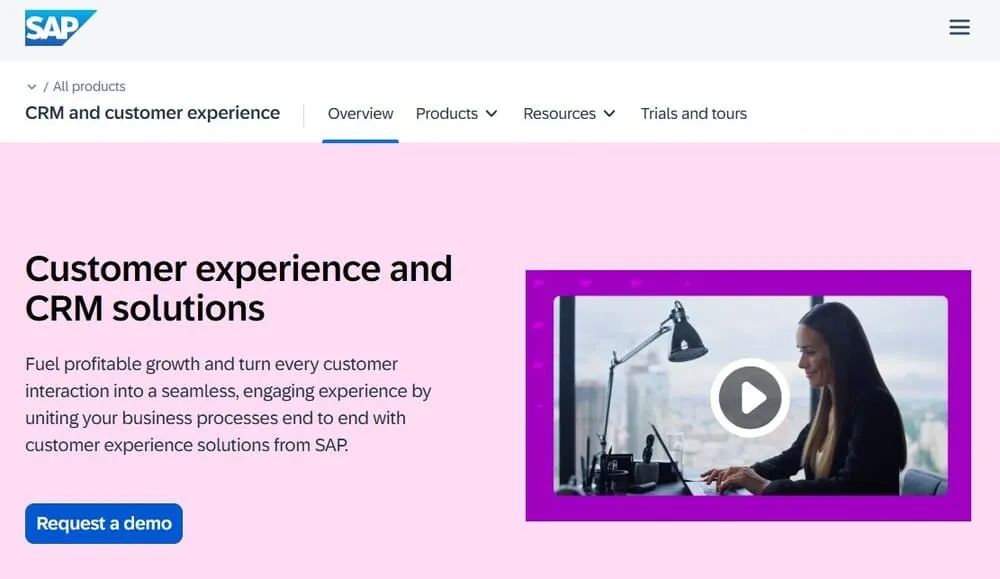Screen dimensions: 1000x579
Task: Click the Request a demo button
Action: (x=103, y=523)
